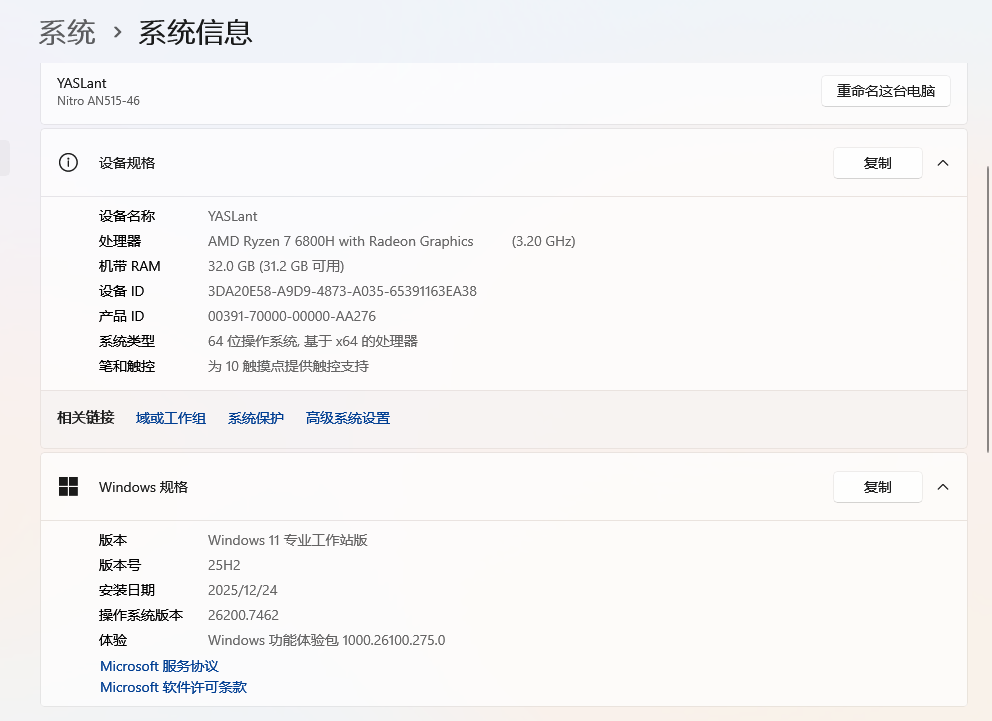The width and height of the screenshot is (992, 721).
Task: Select product ID 00391-70000-00000-AA276
Action: click(x=292, y=316)
